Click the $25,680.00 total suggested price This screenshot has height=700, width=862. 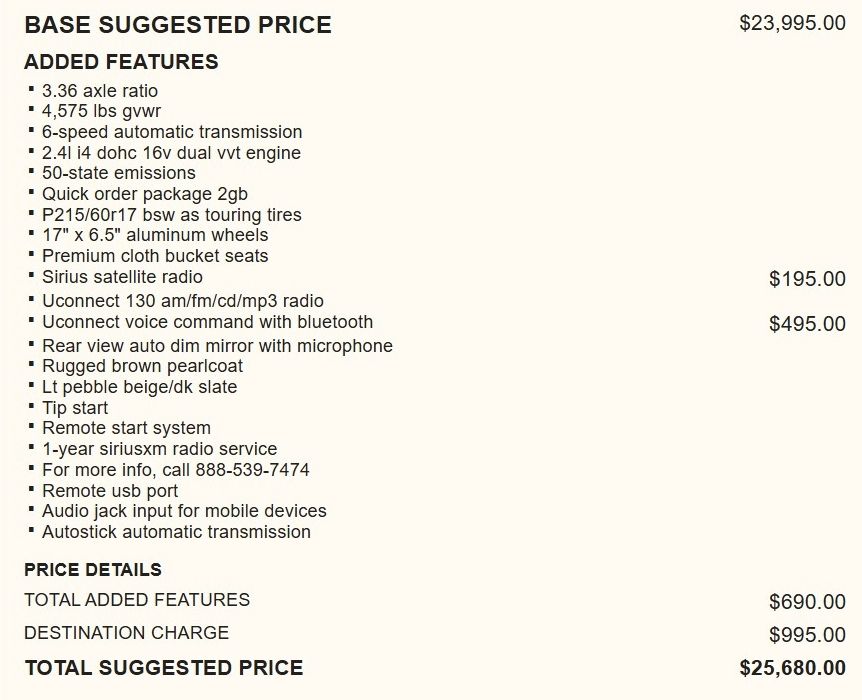tap(792, 667)
